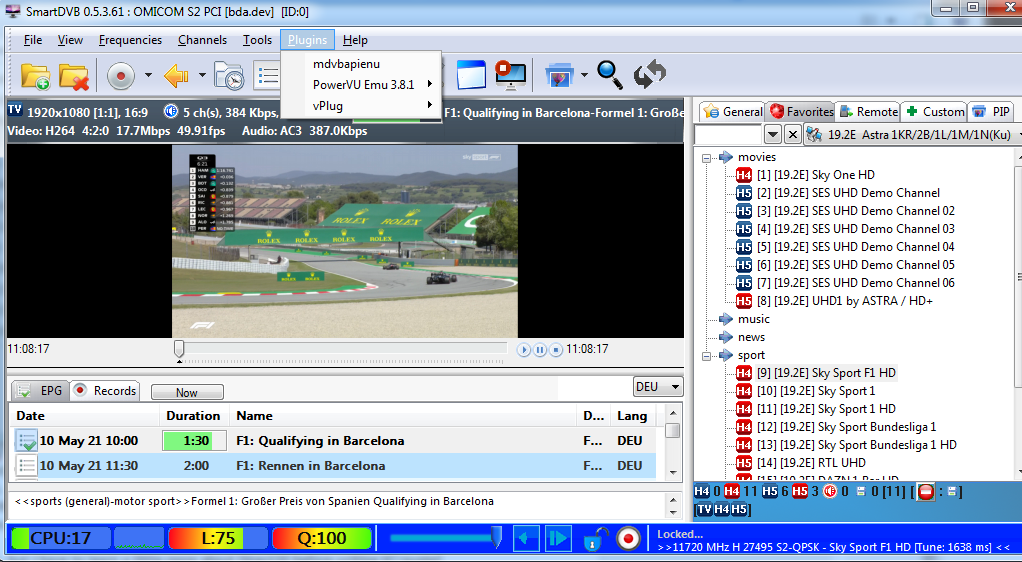Screen dimensions: 1022x562
Task: Click the audio speaker icon in info bar
Action: (x=171, y=111)
